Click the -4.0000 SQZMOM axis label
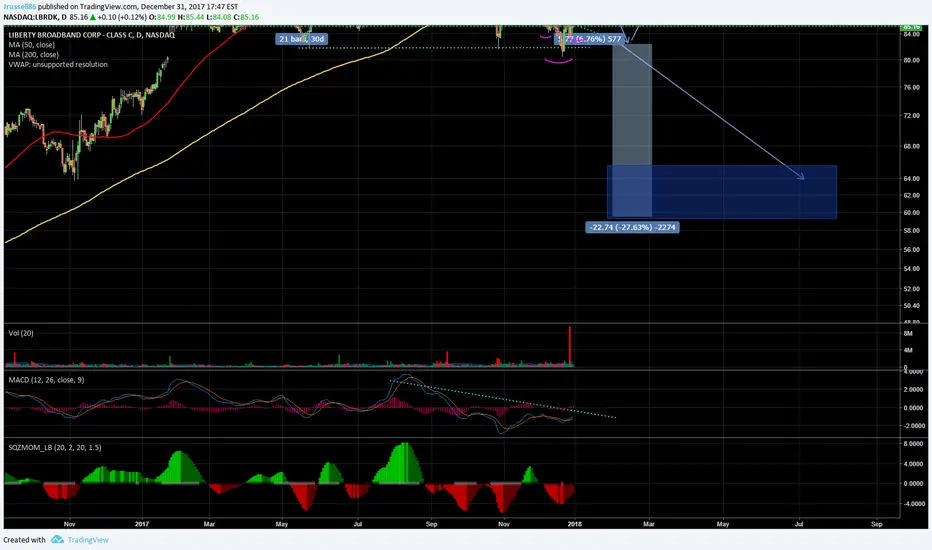Image resolution: width=932 pixels, height=550 pixels. point(912,504)
